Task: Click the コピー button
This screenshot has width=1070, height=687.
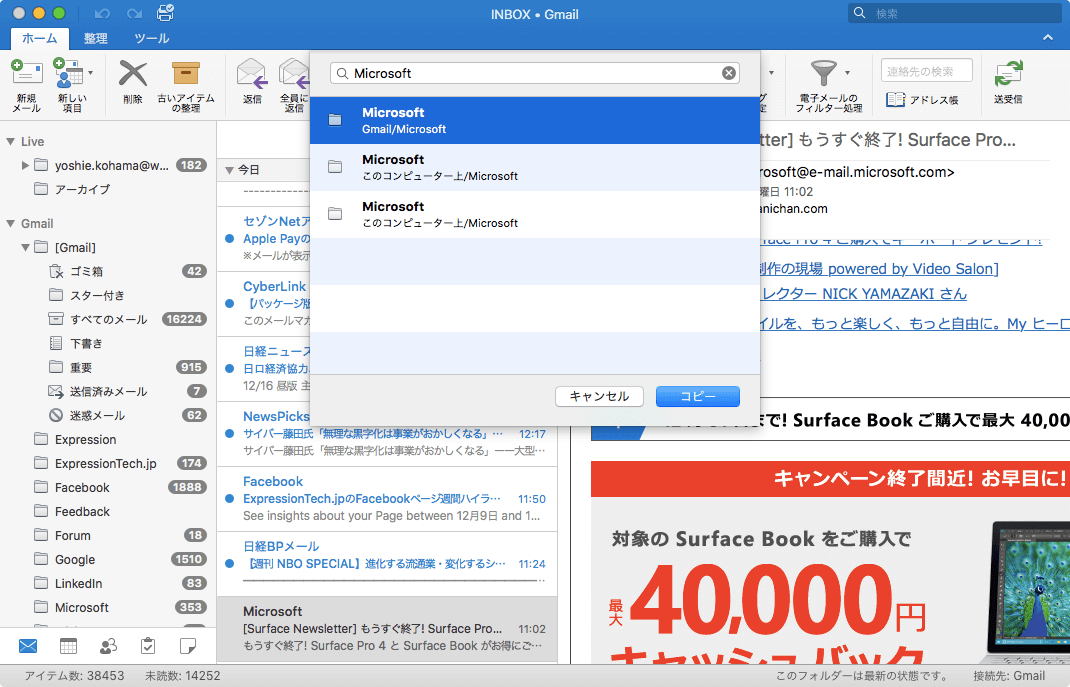Action: point(697,396)
